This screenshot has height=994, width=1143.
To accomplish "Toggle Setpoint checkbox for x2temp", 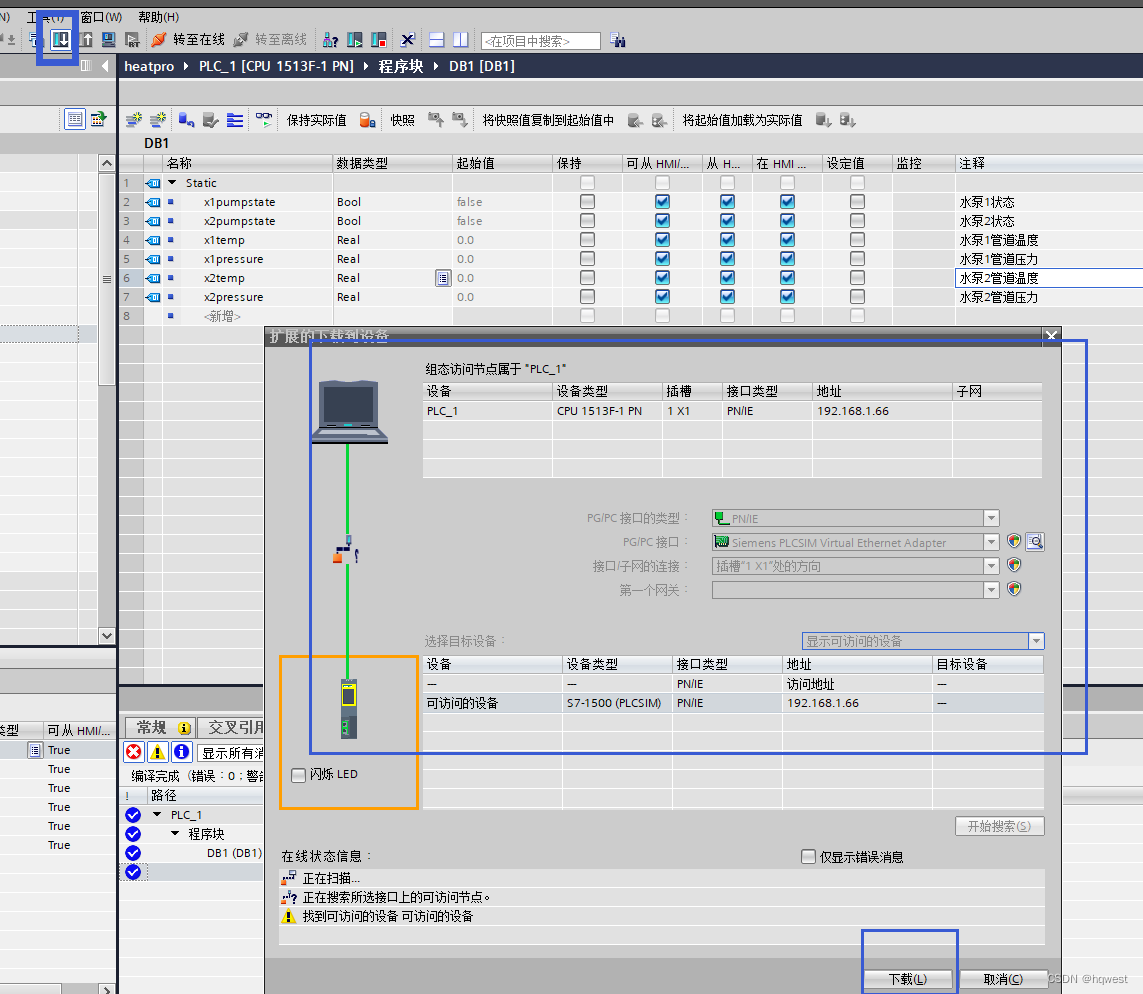I will pyautogui.click(x=857, y=278).
